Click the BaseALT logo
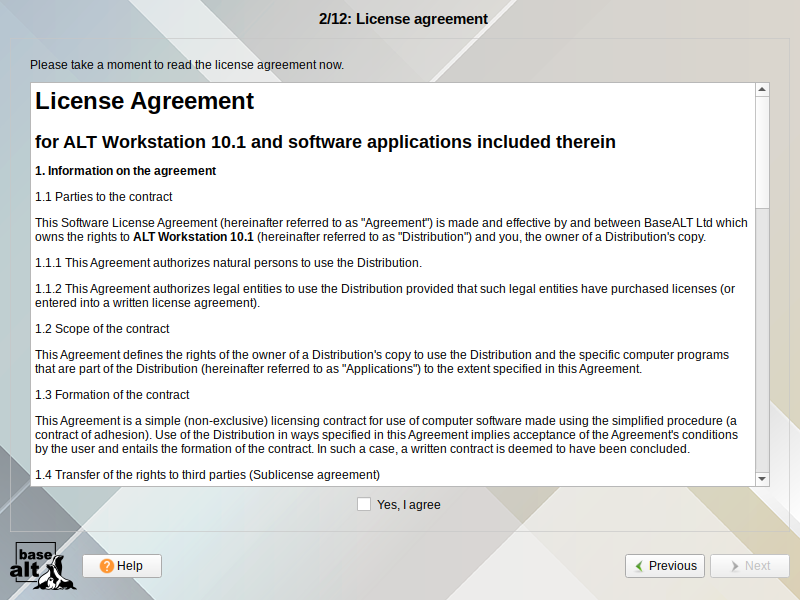Image resolution: width=800 pixels, height=600 pixels. tap(42, 565)
